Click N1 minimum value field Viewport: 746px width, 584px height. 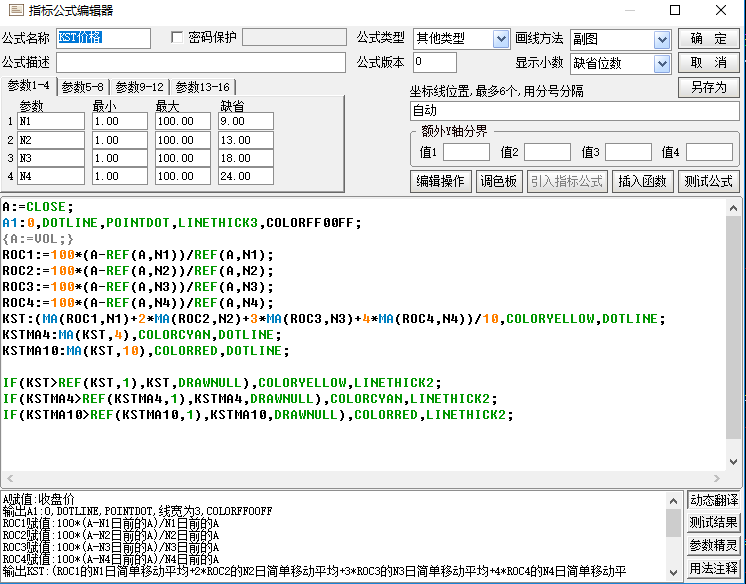(x=120, y=121)
